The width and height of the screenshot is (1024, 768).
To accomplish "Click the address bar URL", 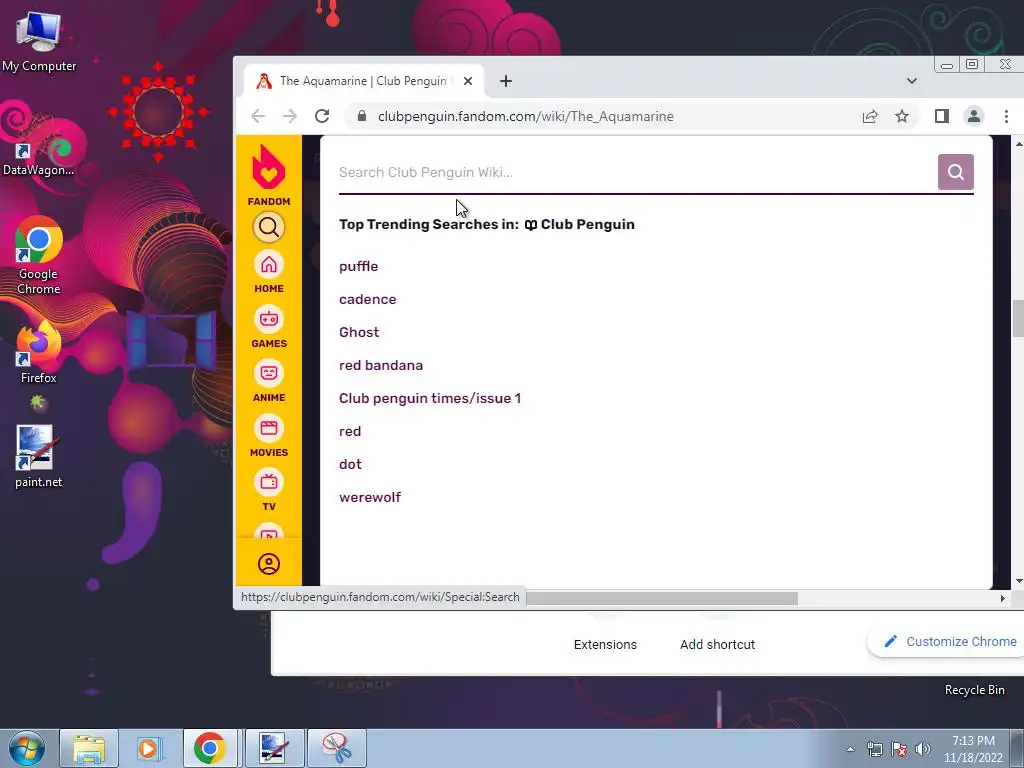I will pyautogui.click(x=526, y=116).
